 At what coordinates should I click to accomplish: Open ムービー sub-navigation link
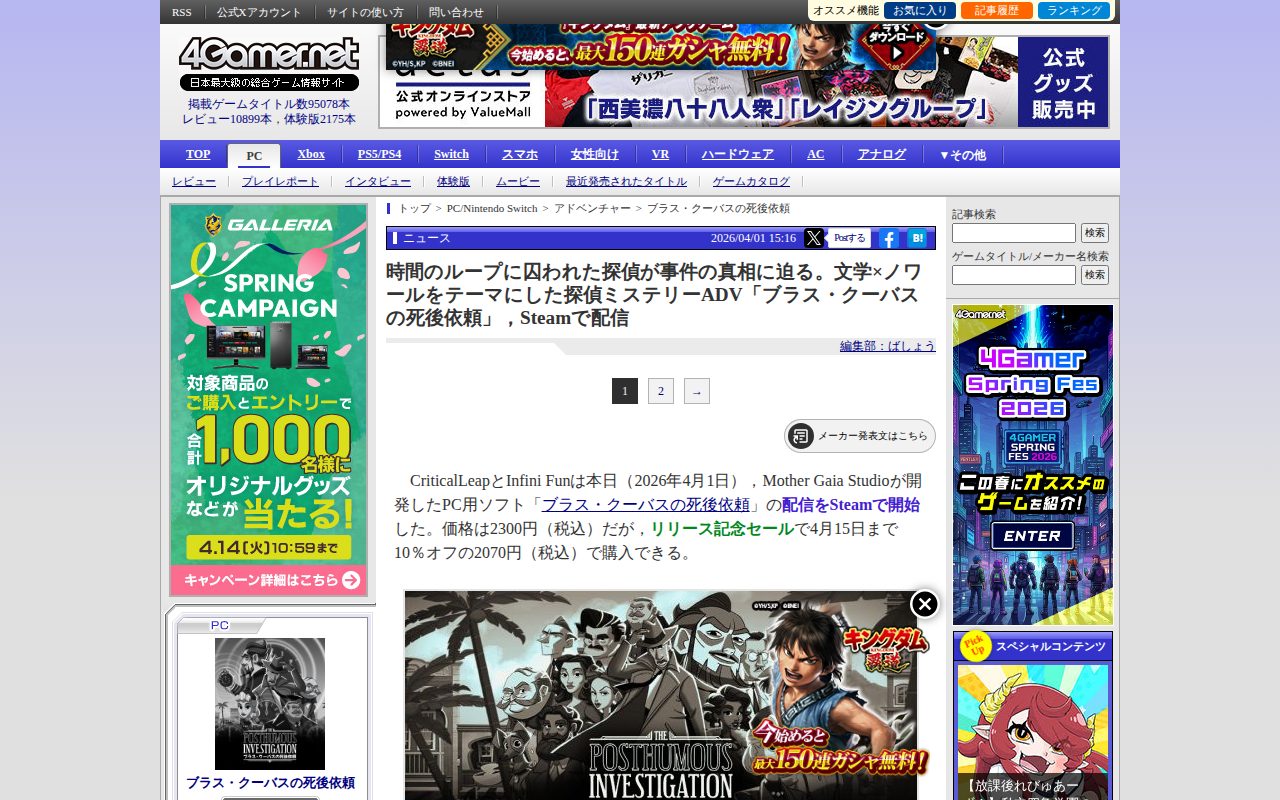518,181
